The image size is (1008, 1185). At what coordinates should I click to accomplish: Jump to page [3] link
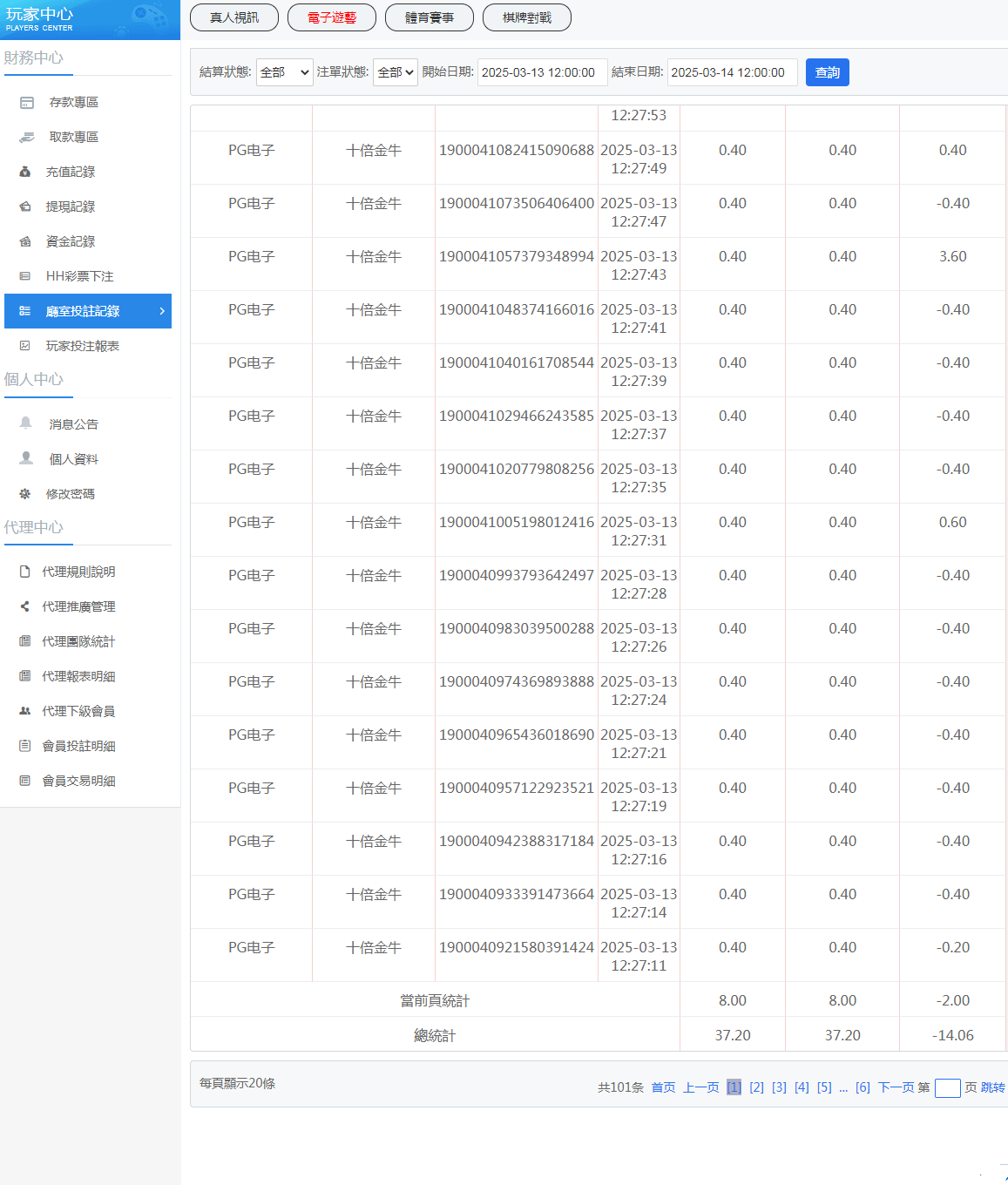click(779, 1087)
